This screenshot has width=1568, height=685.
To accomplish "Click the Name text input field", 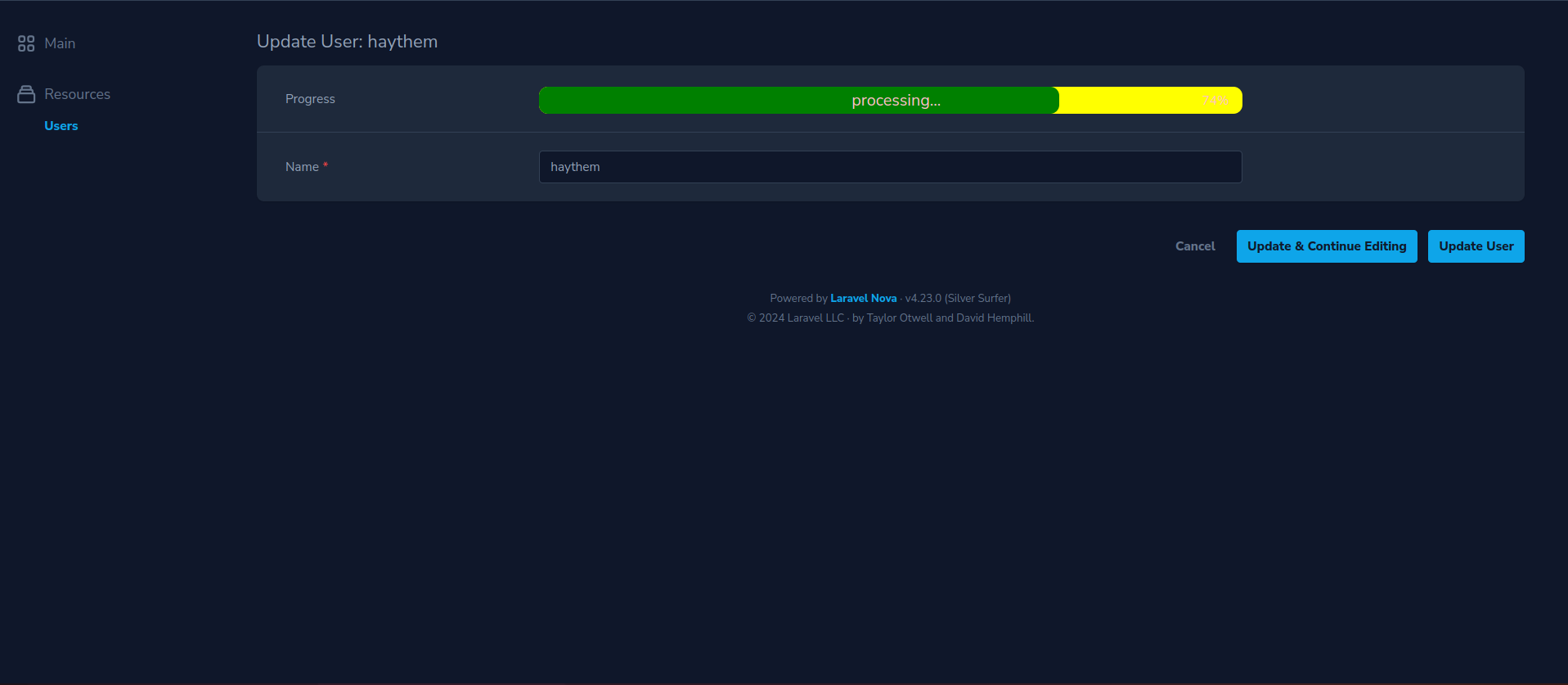I will point(890,167).
